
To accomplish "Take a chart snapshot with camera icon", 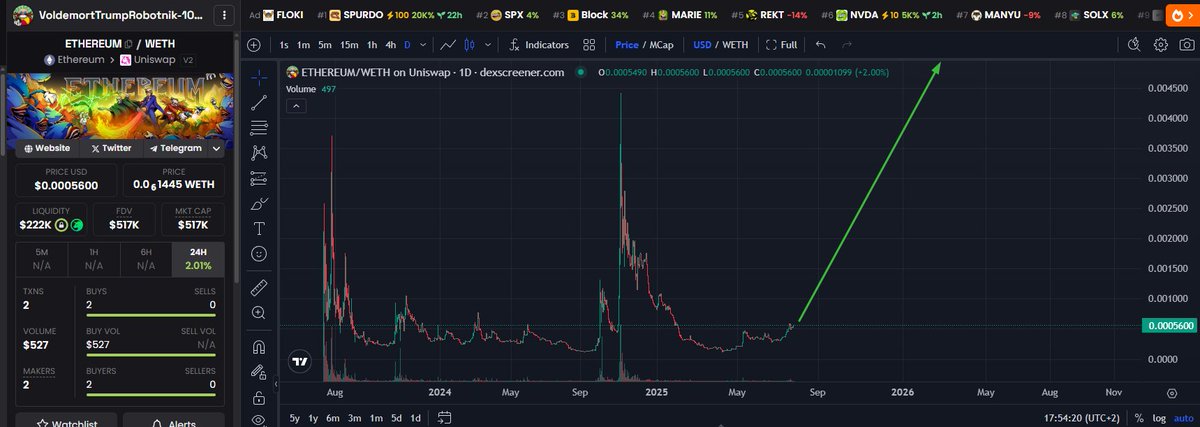I will (x=1186, y=45).
